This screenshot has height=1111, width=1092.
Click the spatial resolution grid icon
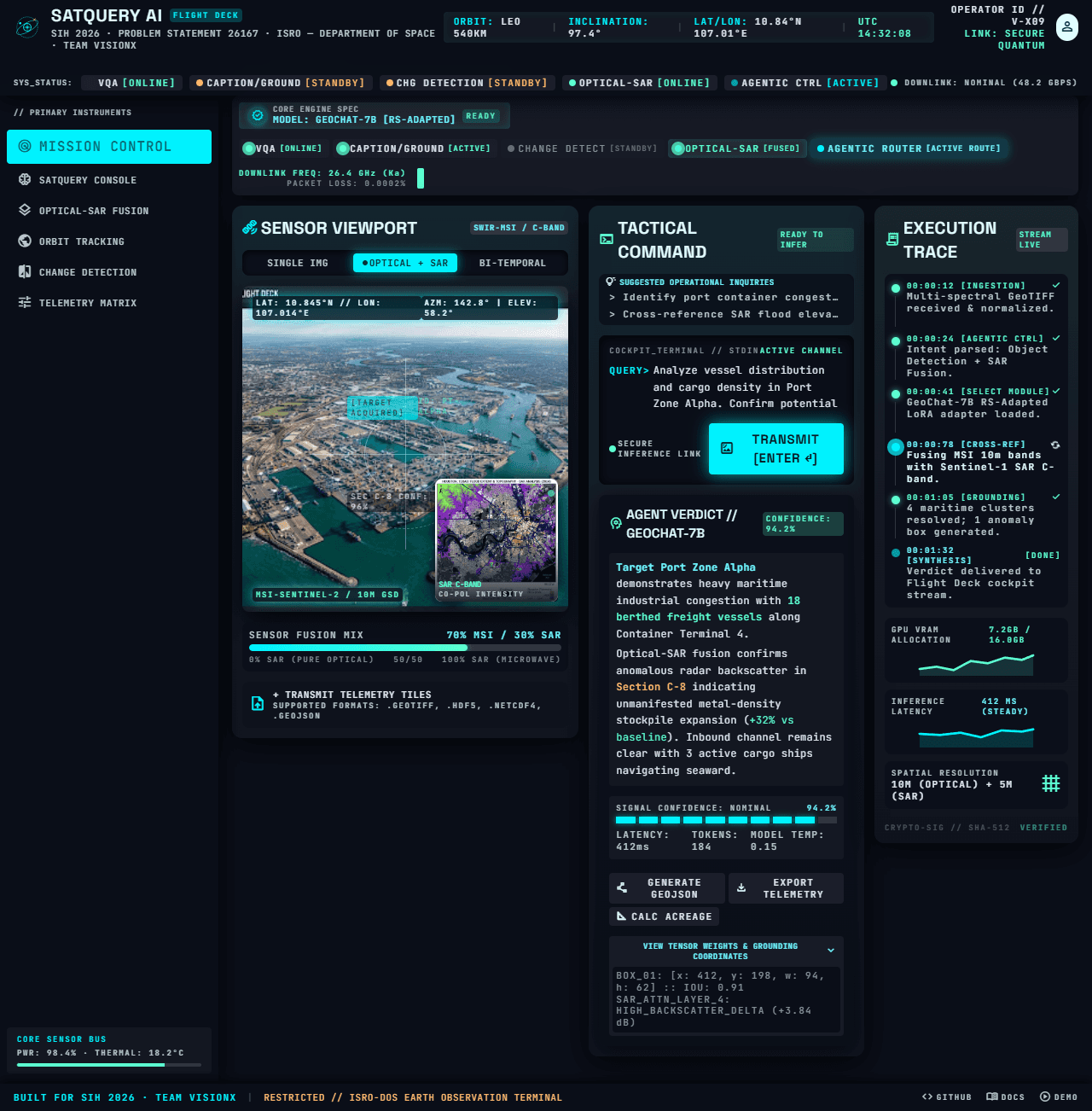1051,783
